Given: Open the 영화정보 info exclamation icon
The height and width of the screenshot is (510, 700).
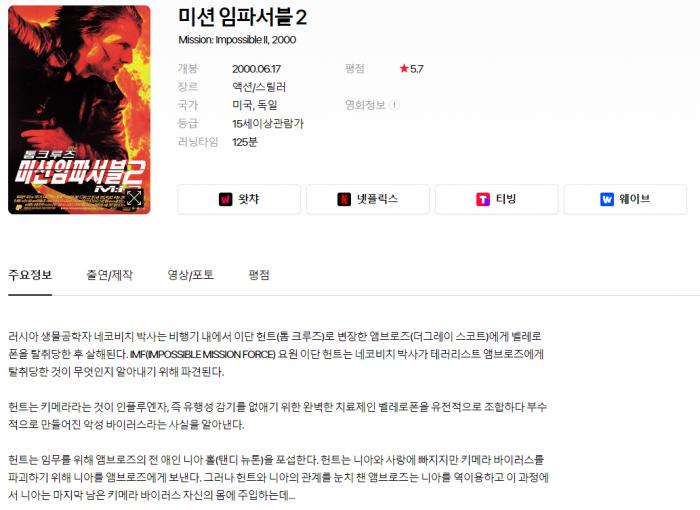Looking at the screenshot, I should (394, 105).
